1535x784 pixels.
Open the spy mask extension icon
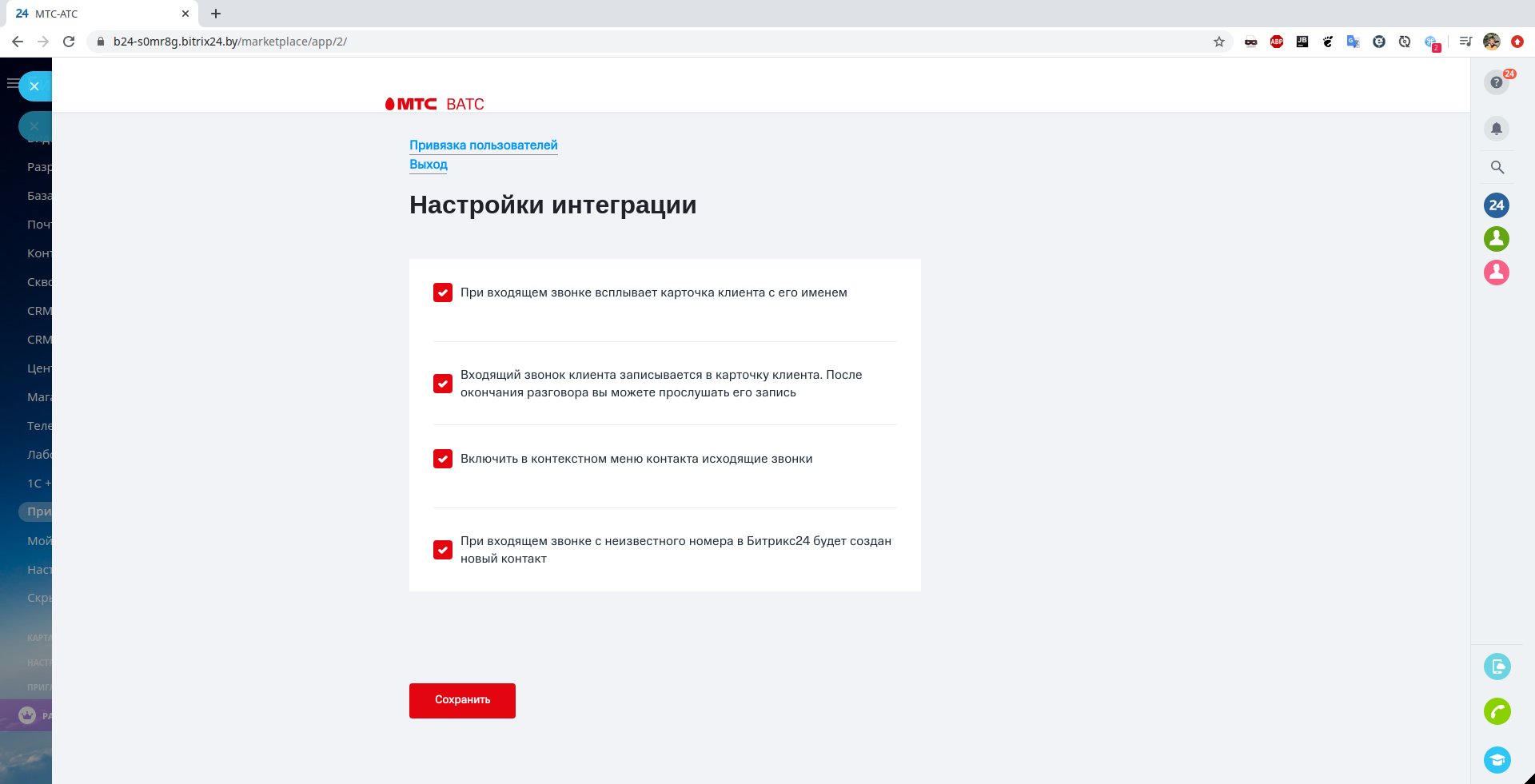pos(1251,42)
